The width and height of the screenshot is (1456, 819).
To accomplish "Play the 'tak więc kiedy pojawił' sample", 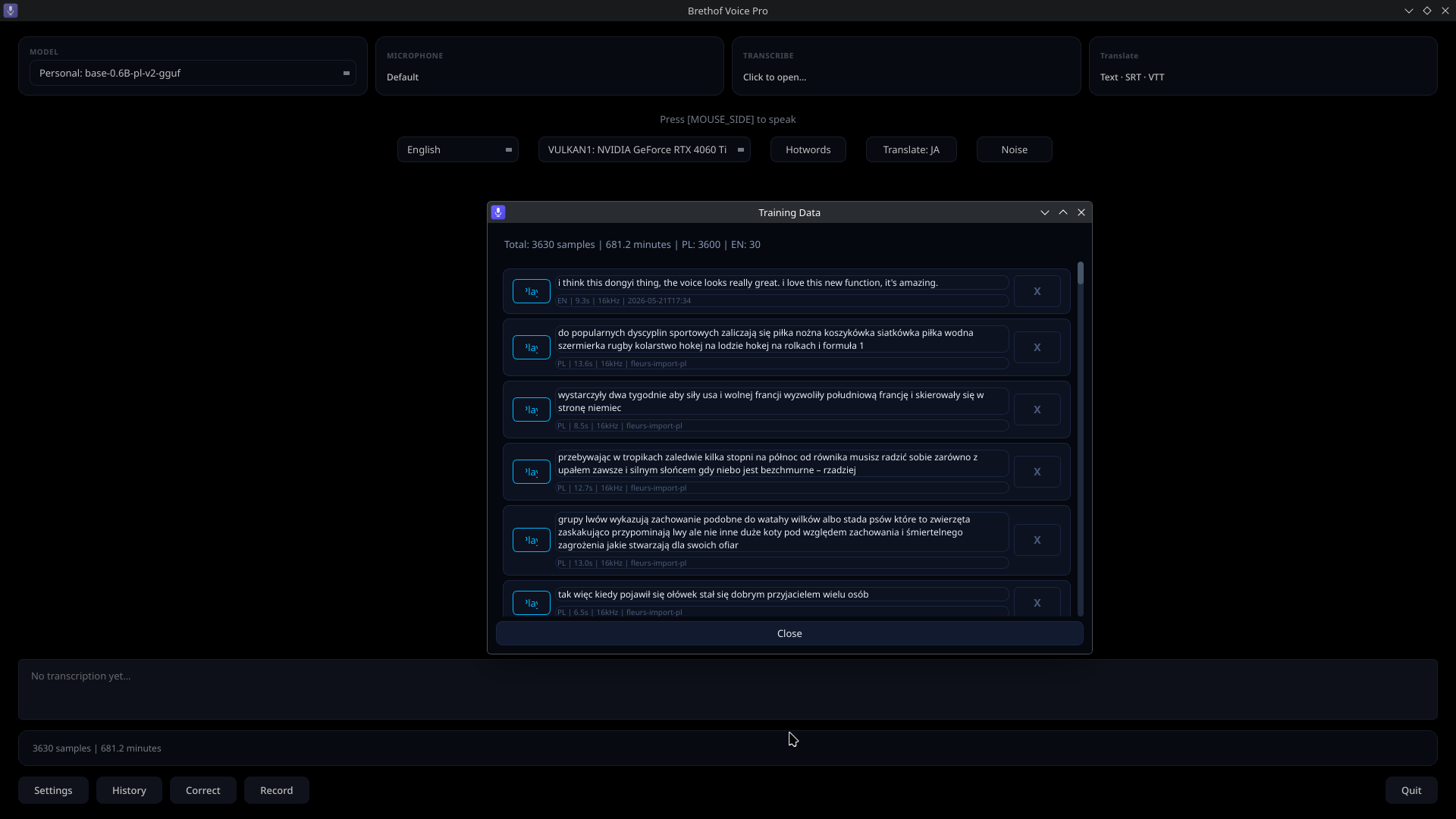I will pos(531,603).
